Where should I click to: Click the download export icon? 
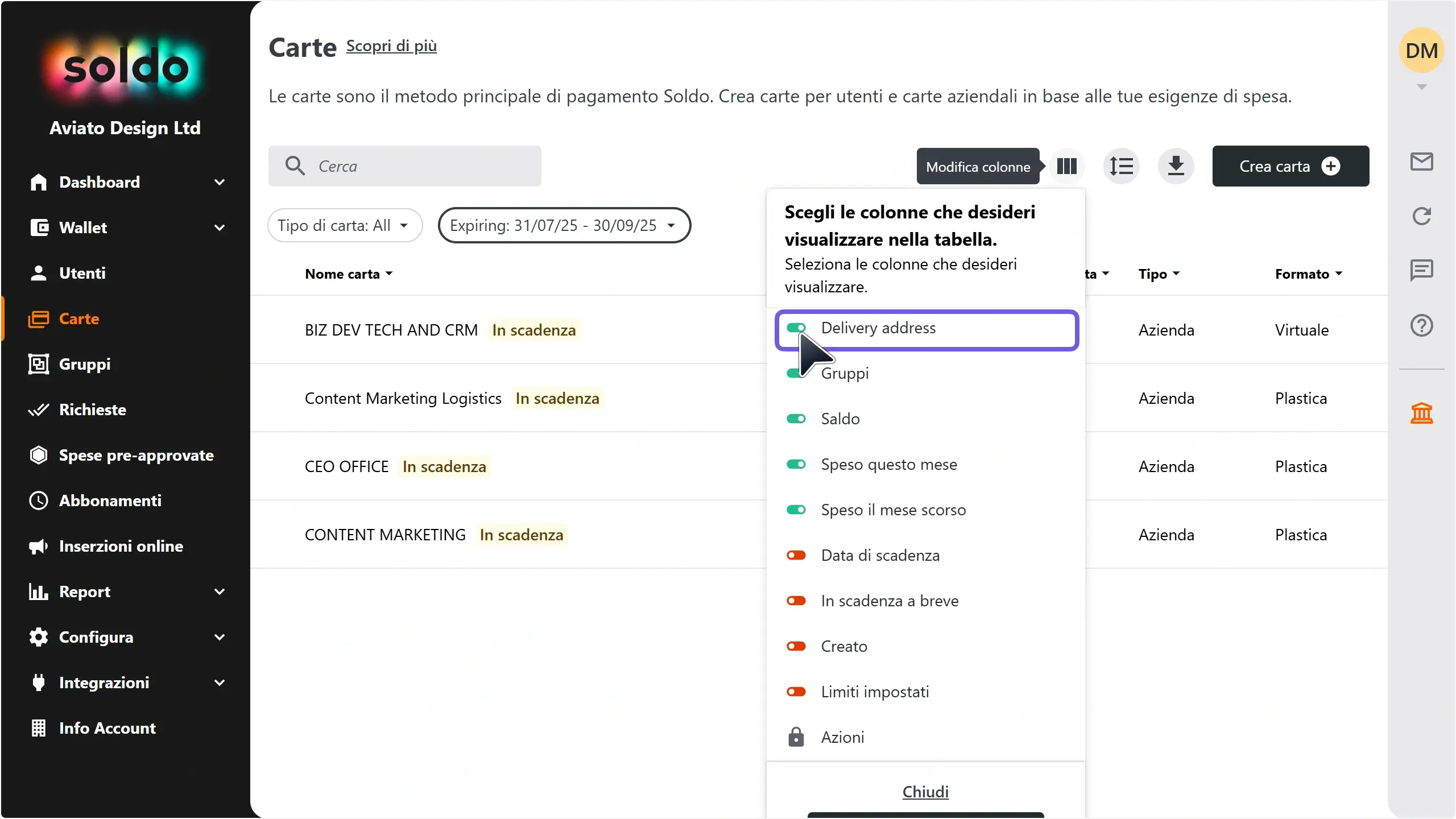[x=1176, y=166]
